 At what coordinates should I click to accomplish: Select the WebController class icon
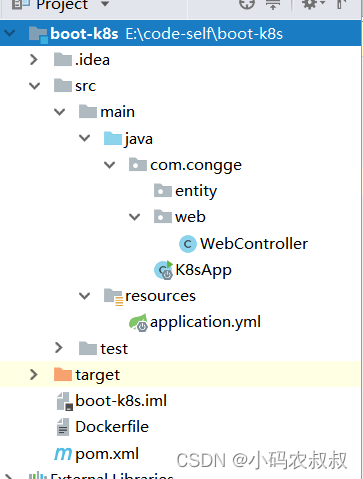[x=188, y=244]
